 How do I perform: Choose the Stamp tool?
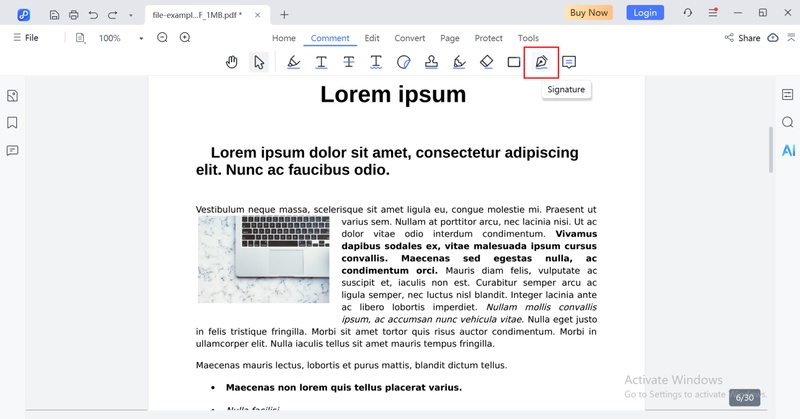coord(431,62)
